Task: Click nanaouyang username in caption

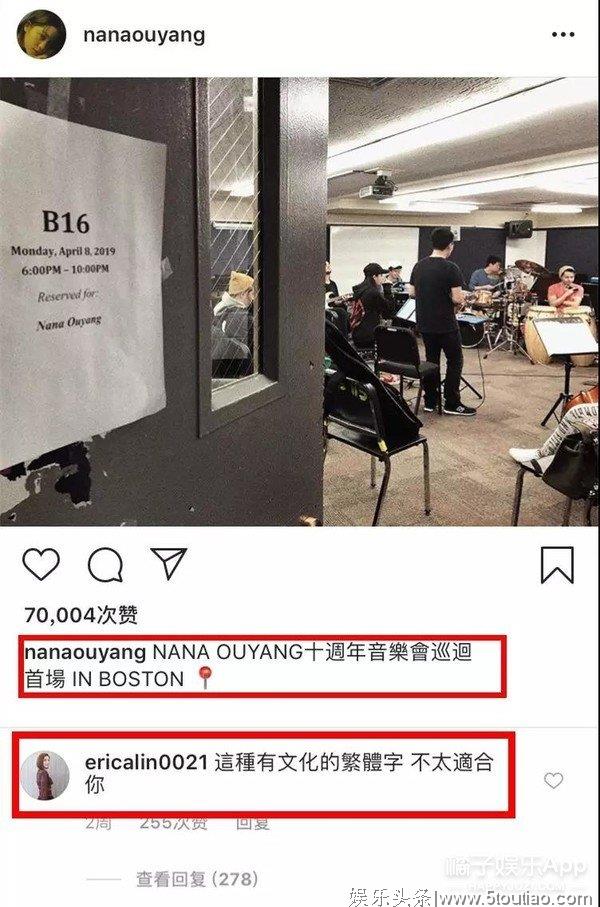Action: coord(85,652)
